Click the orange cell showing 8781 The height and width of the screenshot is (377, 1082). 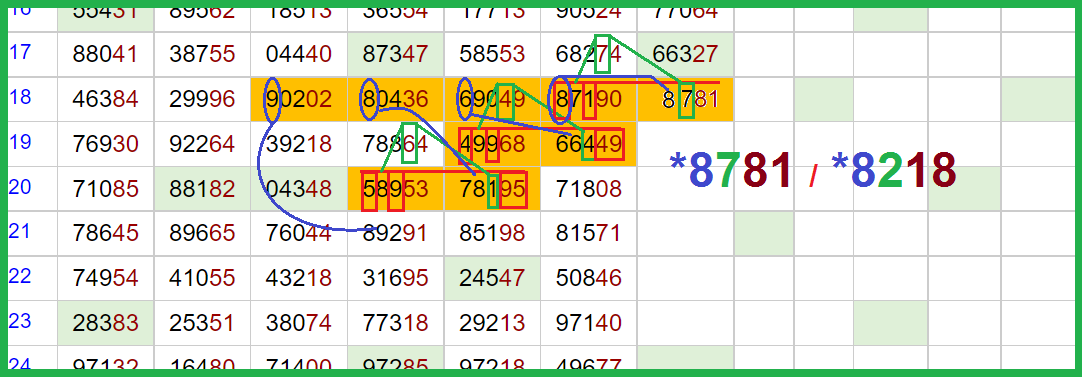coord(685,99)
